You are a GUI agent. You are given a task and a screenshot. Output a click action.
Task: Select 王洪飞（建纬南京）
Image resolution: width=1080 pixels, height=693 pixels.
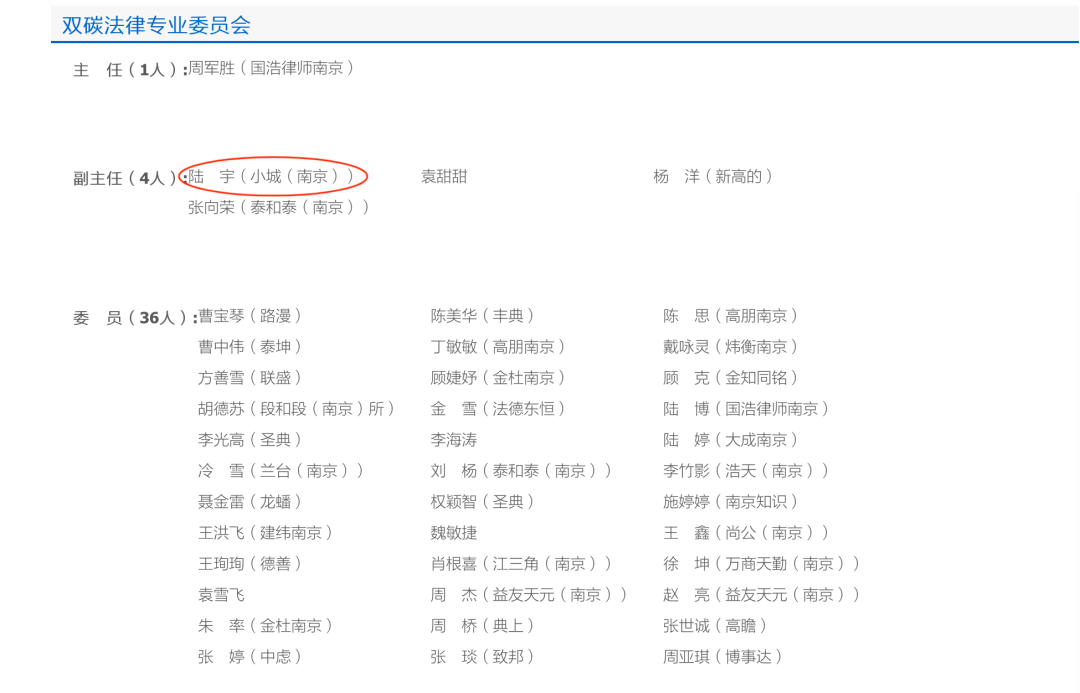click(266, 533)
